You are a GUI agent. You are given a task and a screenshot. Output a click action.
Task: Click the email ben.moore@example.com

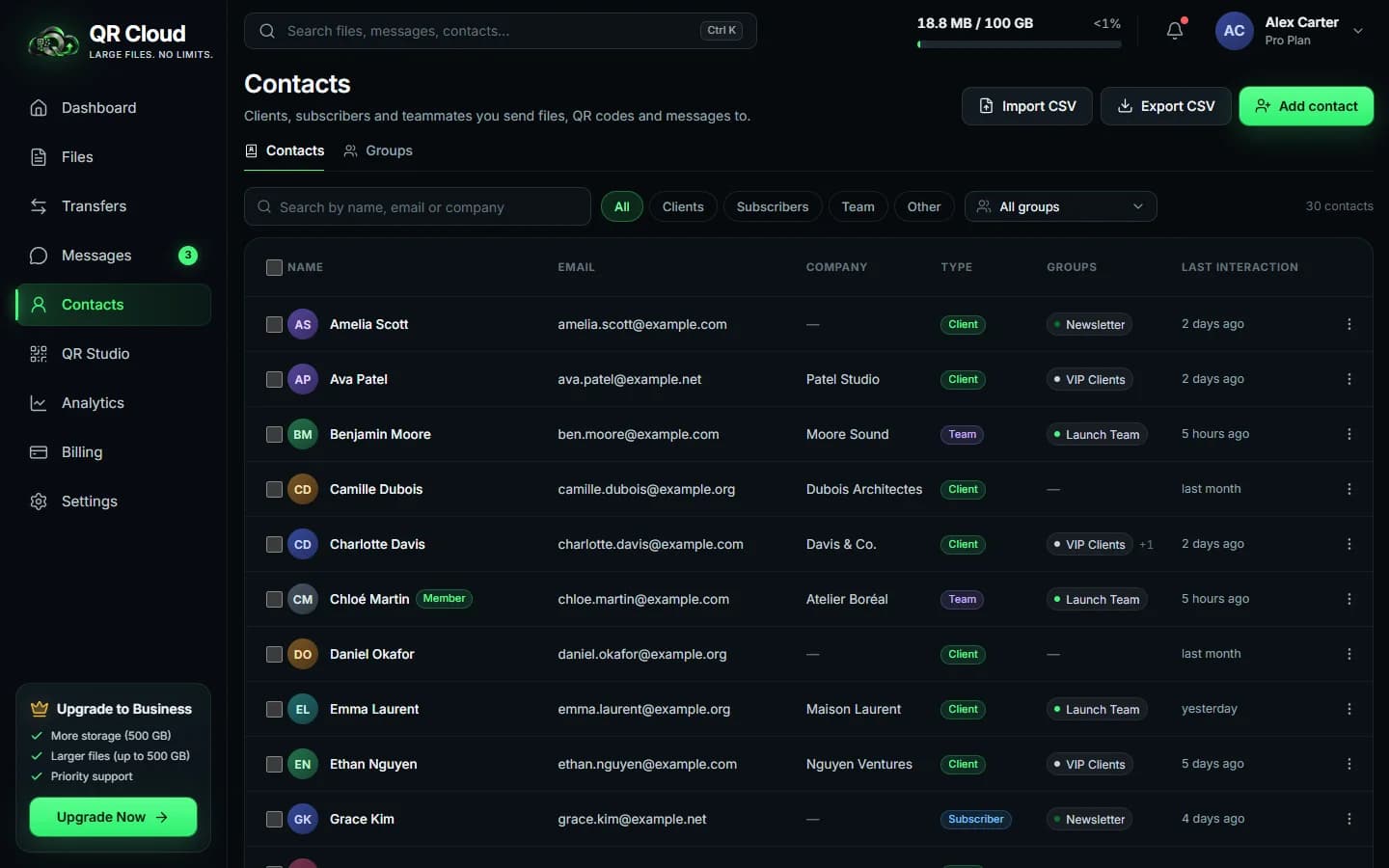[639, 434]
